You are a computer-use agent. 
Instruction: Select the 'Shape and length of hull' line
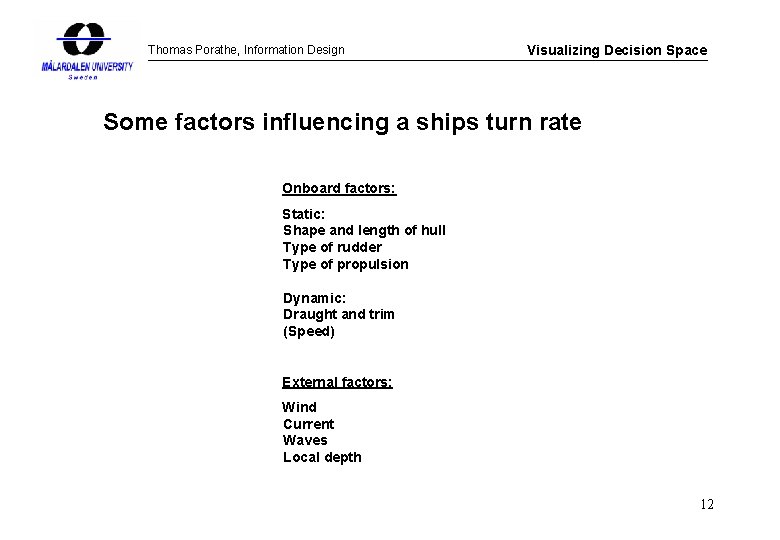click(x=364, y=230)
